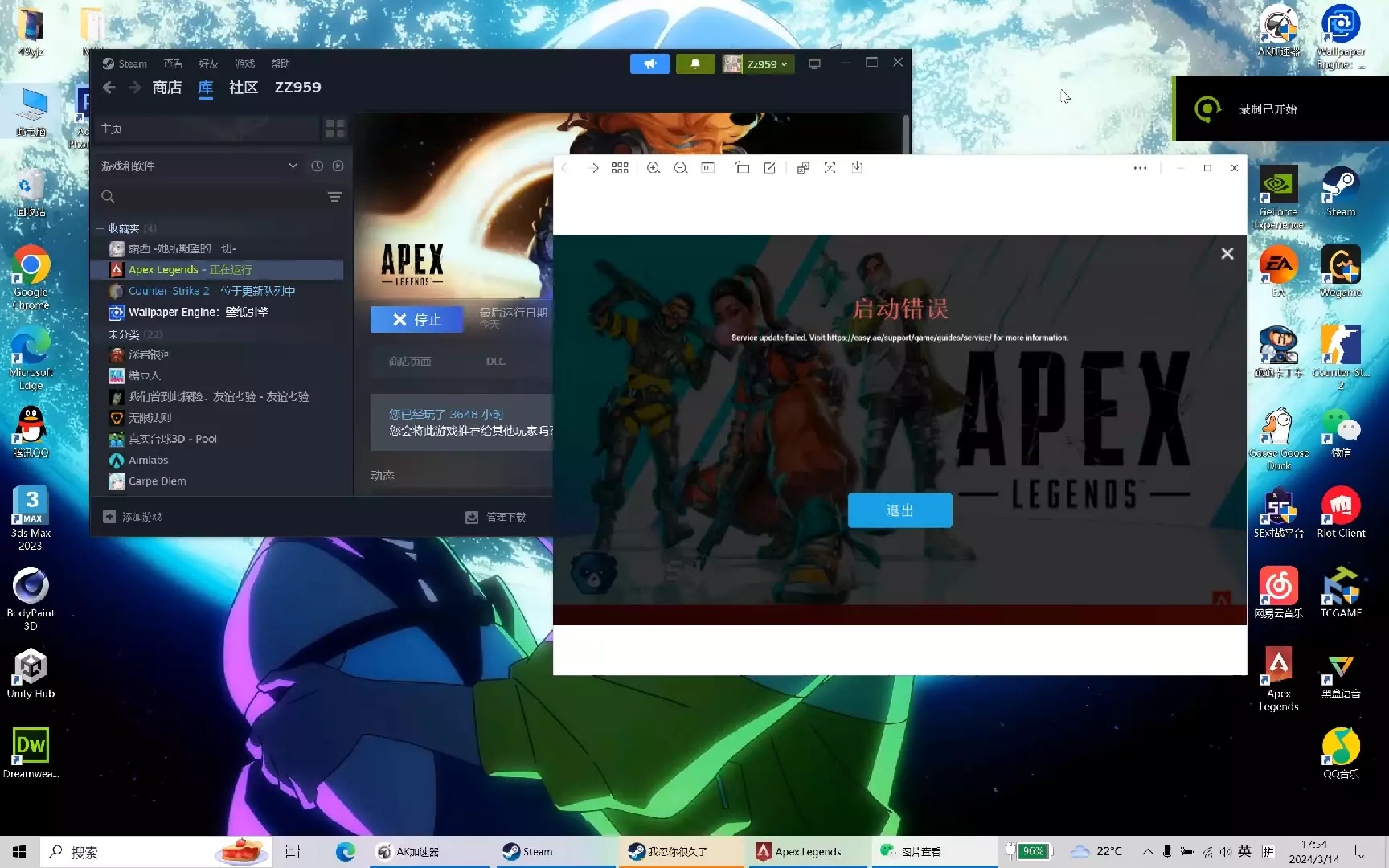Select the Riot Client desktop icon
Screen dimensions: 1389x868
point(1341,512)
